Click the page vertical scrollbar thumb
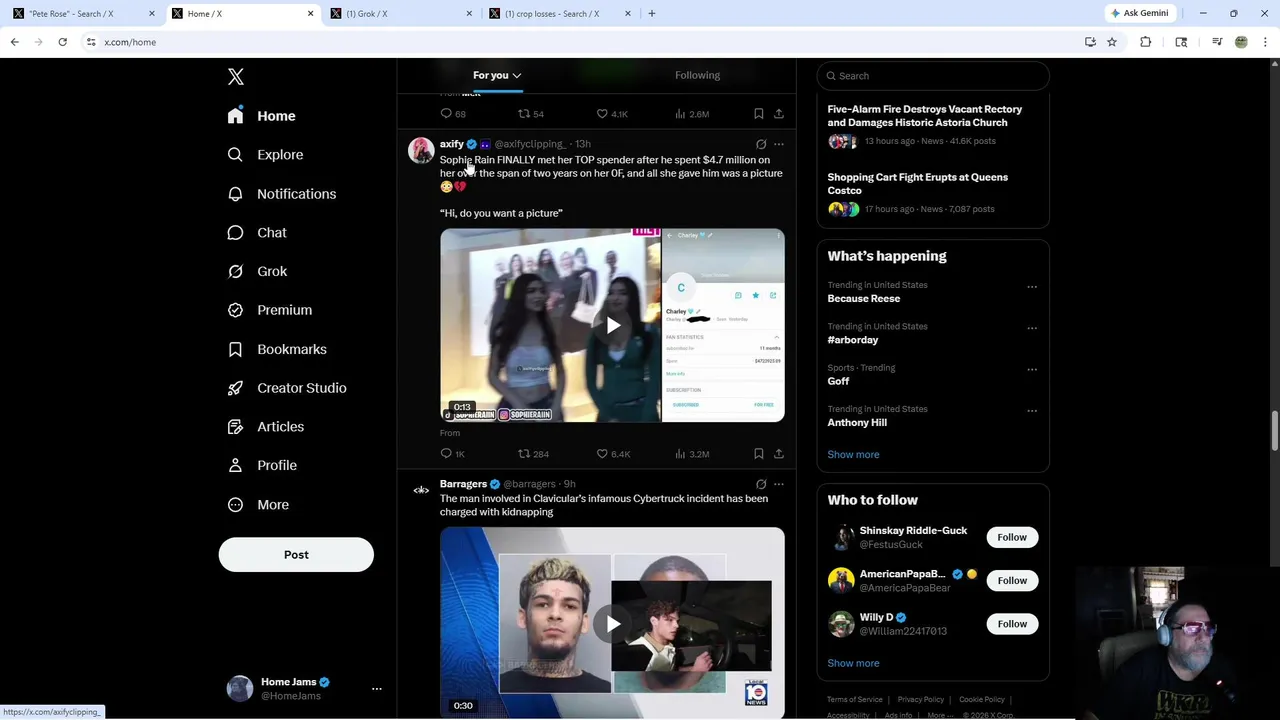1280x720 pixels. [x=1274, y=430]
